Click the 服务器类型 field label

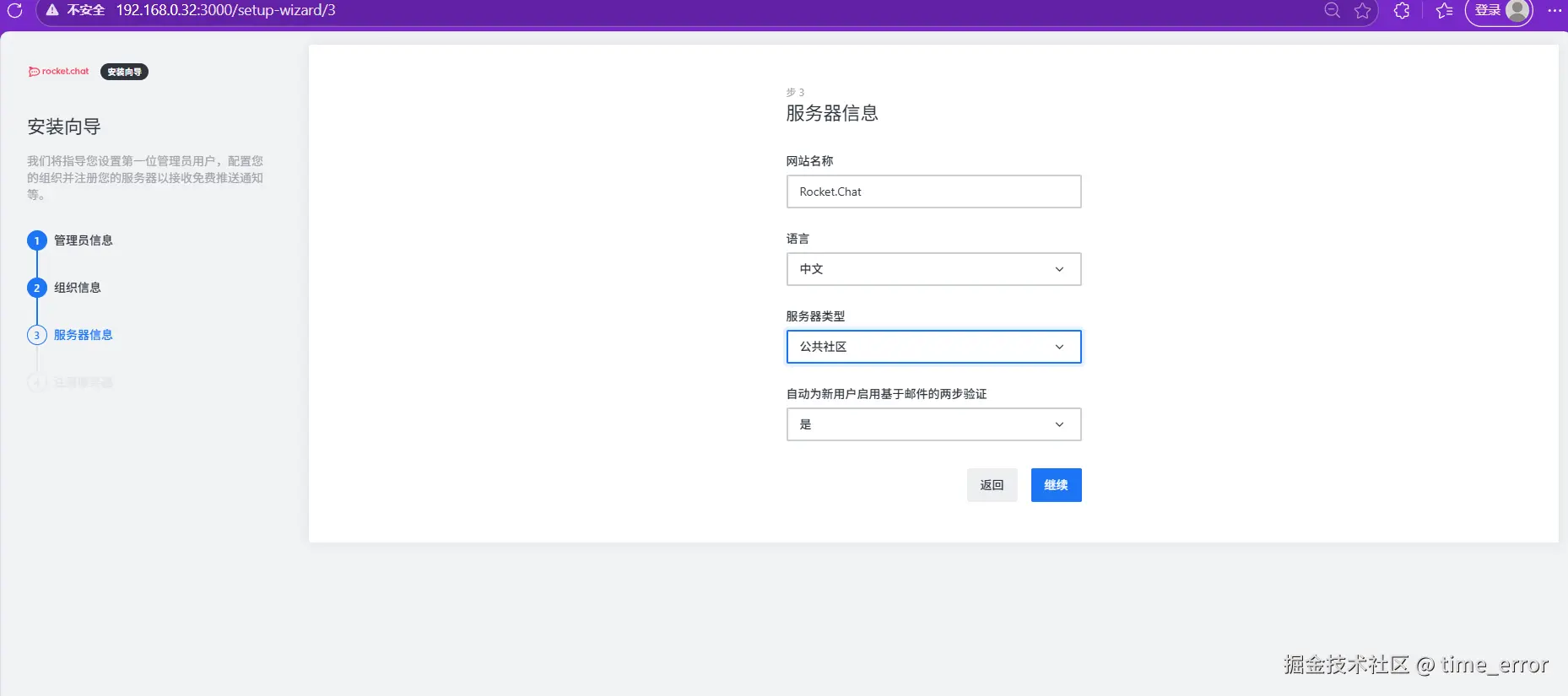(x=815, y=316)
